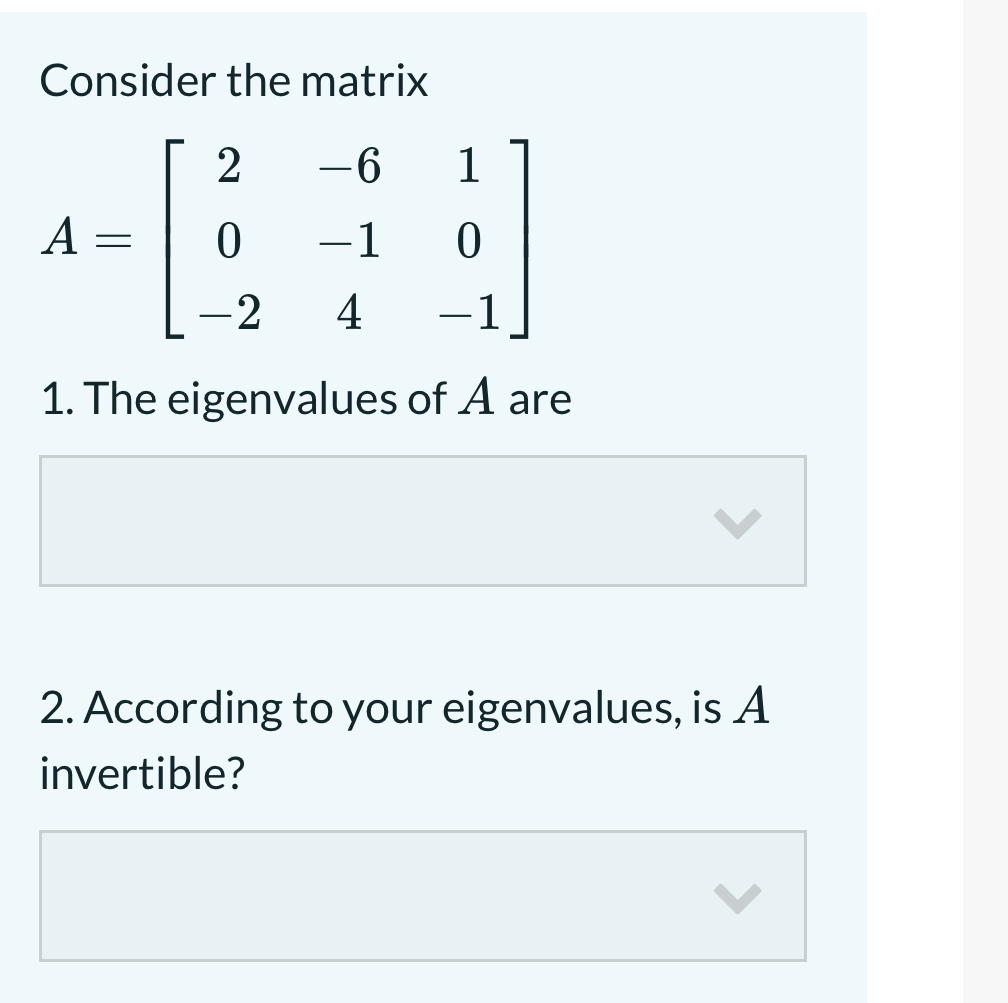Click the question 1 eigenvalues prompt text
1008x1003 pixels.
[x=305, y=398]
